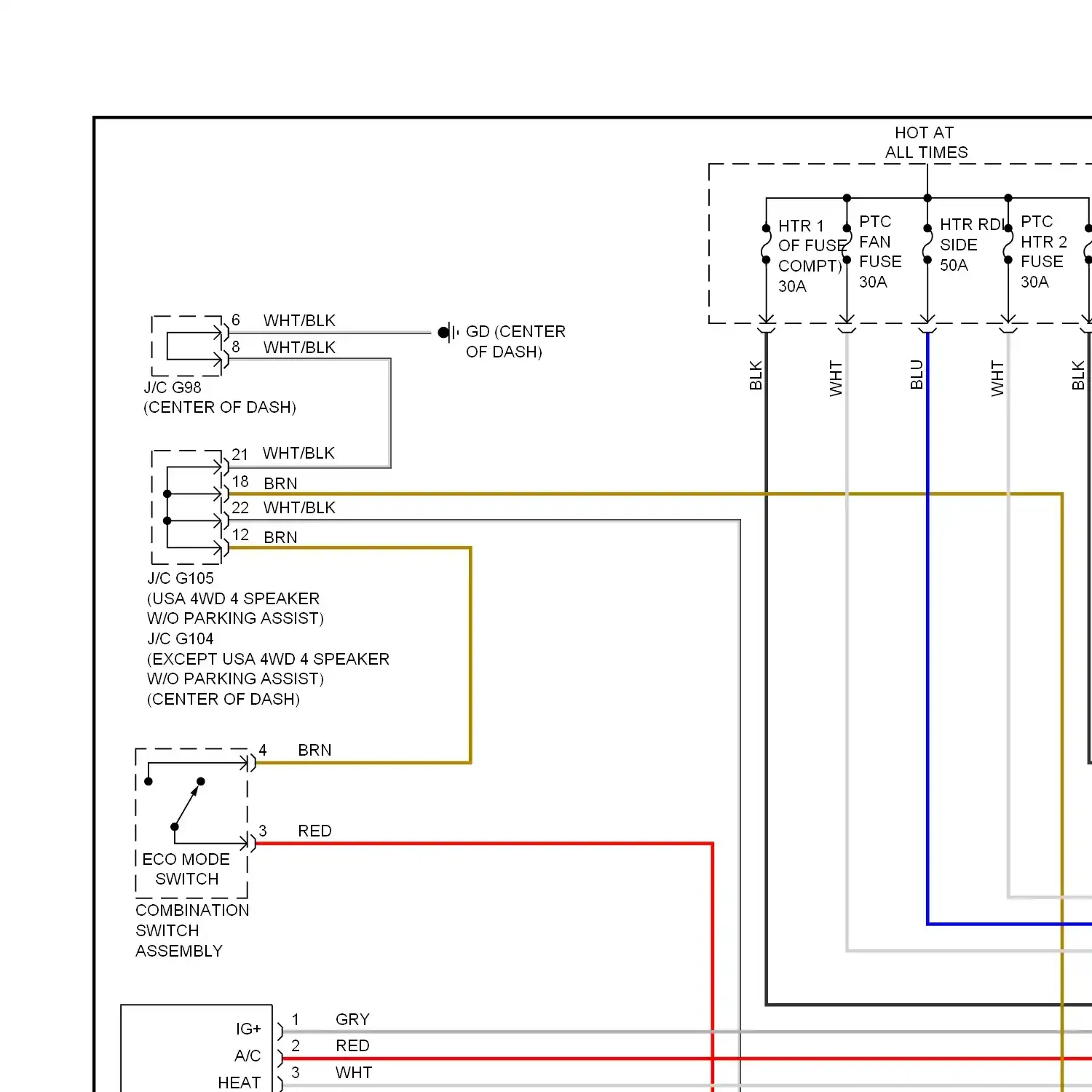
Task: Click the ground symbol beside GD (CENTER OF DASH)
Action: click(448, 333)
